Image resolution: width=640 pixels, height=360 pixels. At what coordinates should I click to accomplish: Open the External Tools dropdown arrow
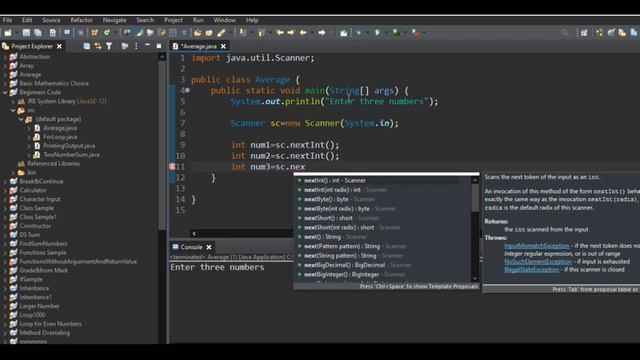424,33
